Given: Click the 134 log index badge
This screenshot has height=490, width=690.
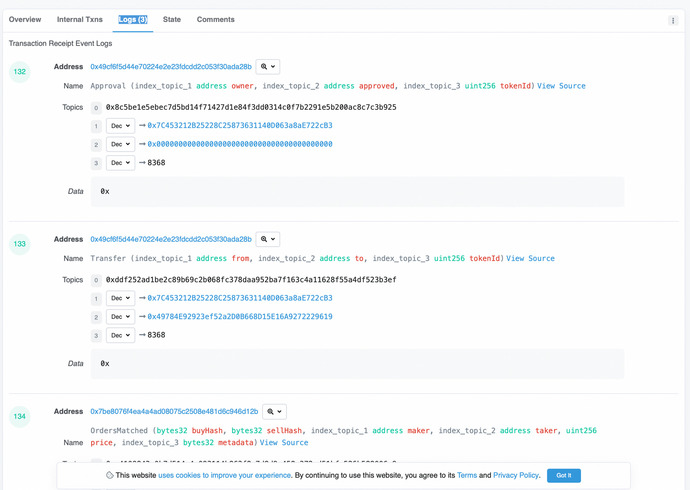Looking at the screenshot, I should pyautogui.click(x=21, y=416).
